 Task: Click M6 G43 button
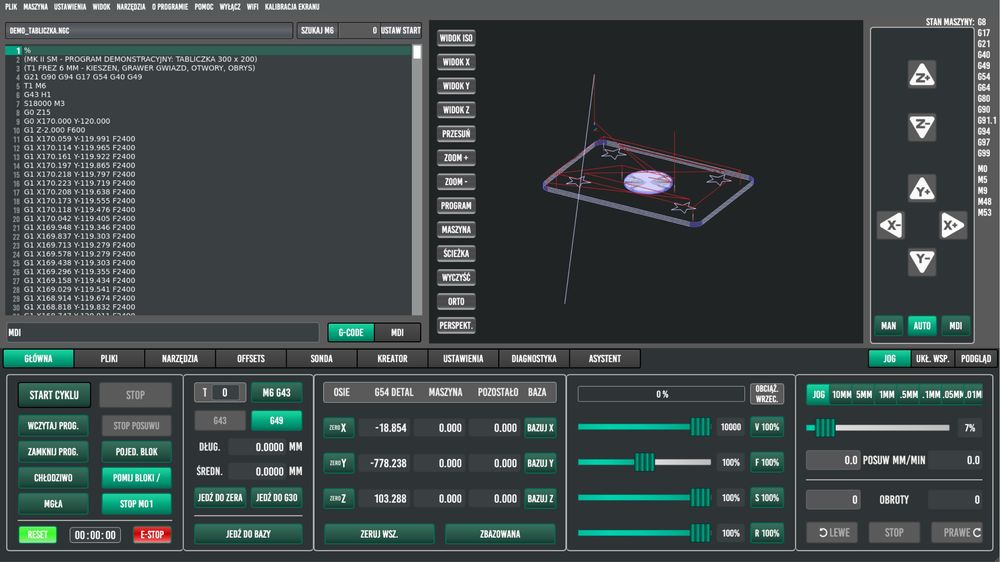point(276,392)
